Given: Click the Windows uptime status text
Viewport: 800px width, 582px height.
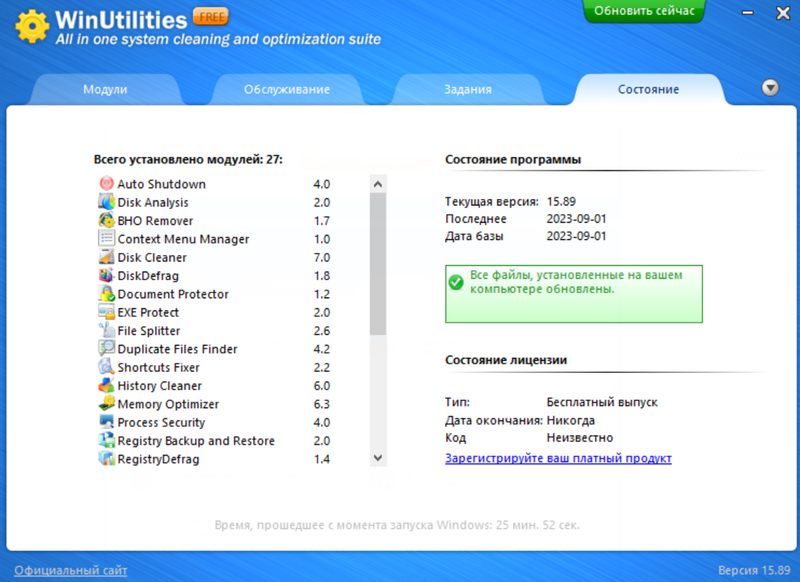Looking at the screenshot, I should 397,525.
